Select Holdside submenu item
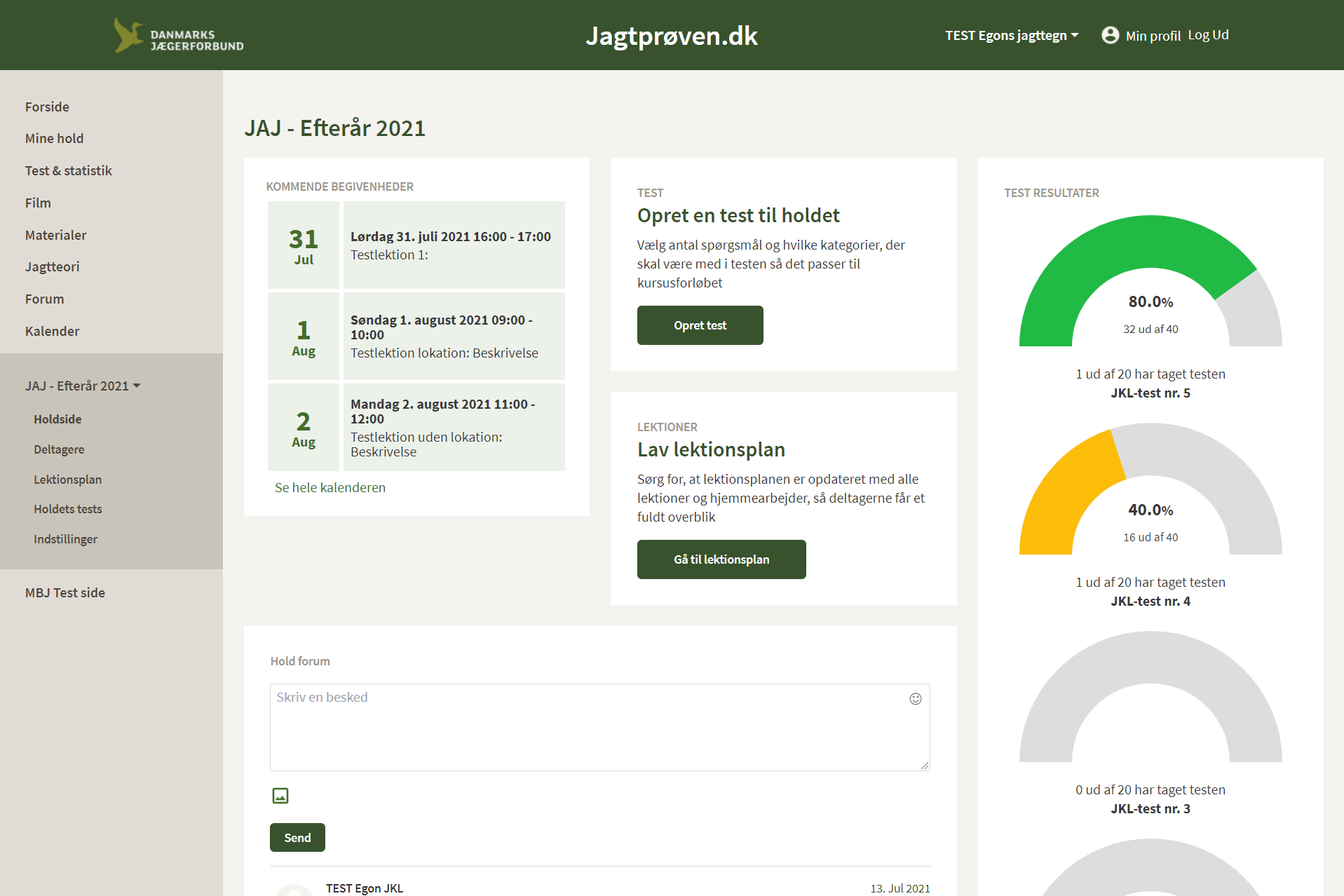Image resolution: width=1344 pixels, height=896 pixels. (x=57, y=419)
